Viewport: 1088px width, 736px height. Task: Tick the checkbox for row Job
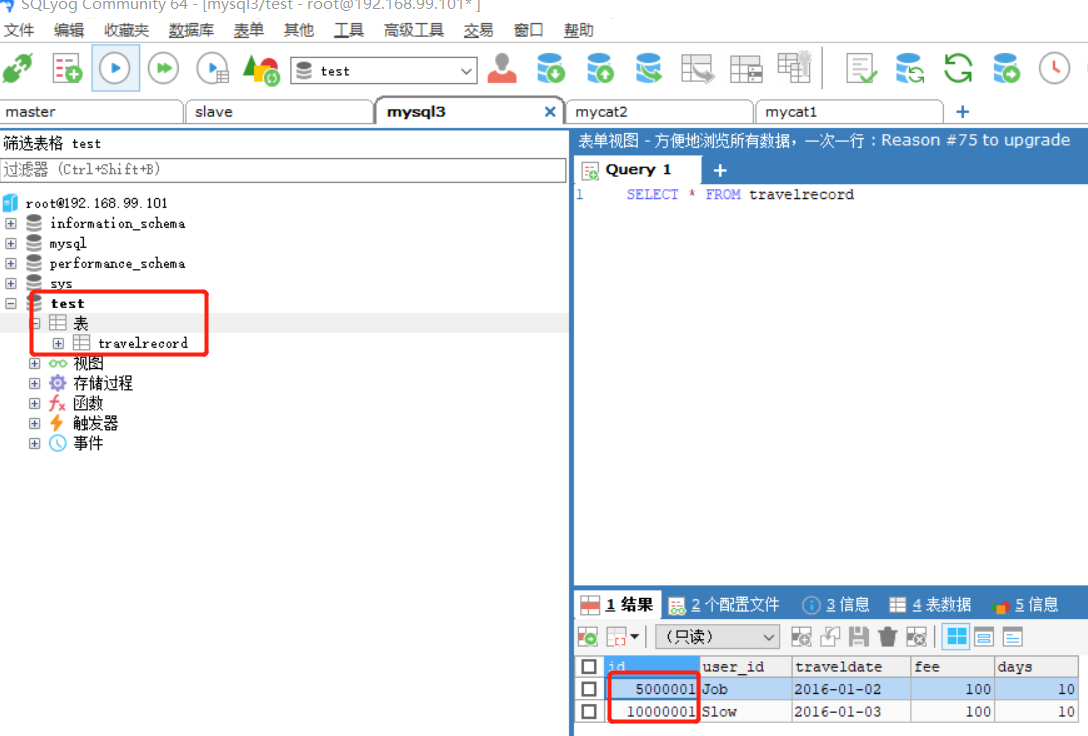click(x=589, y=689)
